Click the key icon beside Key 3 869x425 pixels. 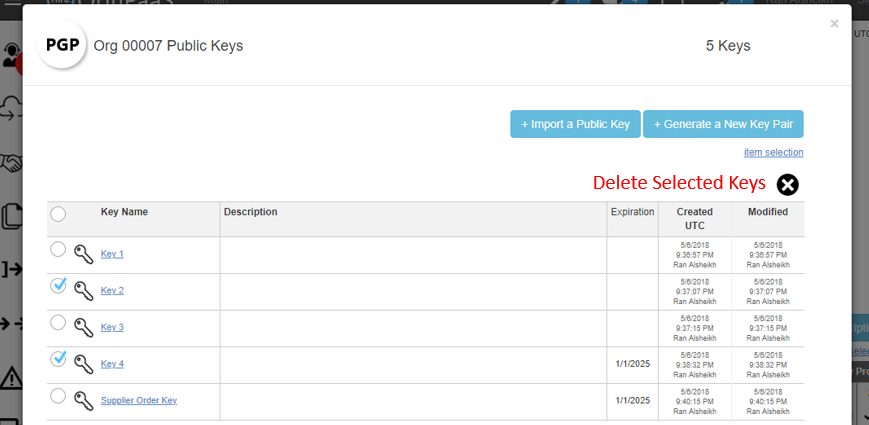coord(83,327)
